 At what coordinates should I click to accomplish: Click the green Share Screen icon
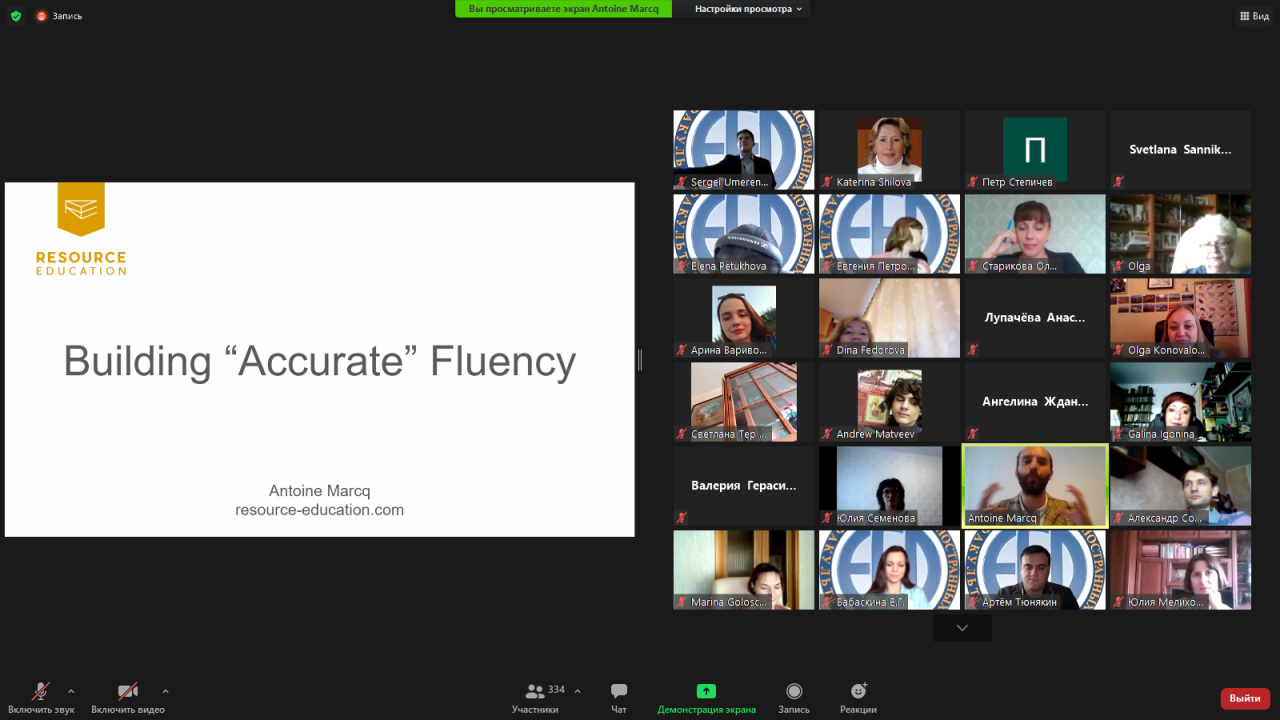click(706, 692)
